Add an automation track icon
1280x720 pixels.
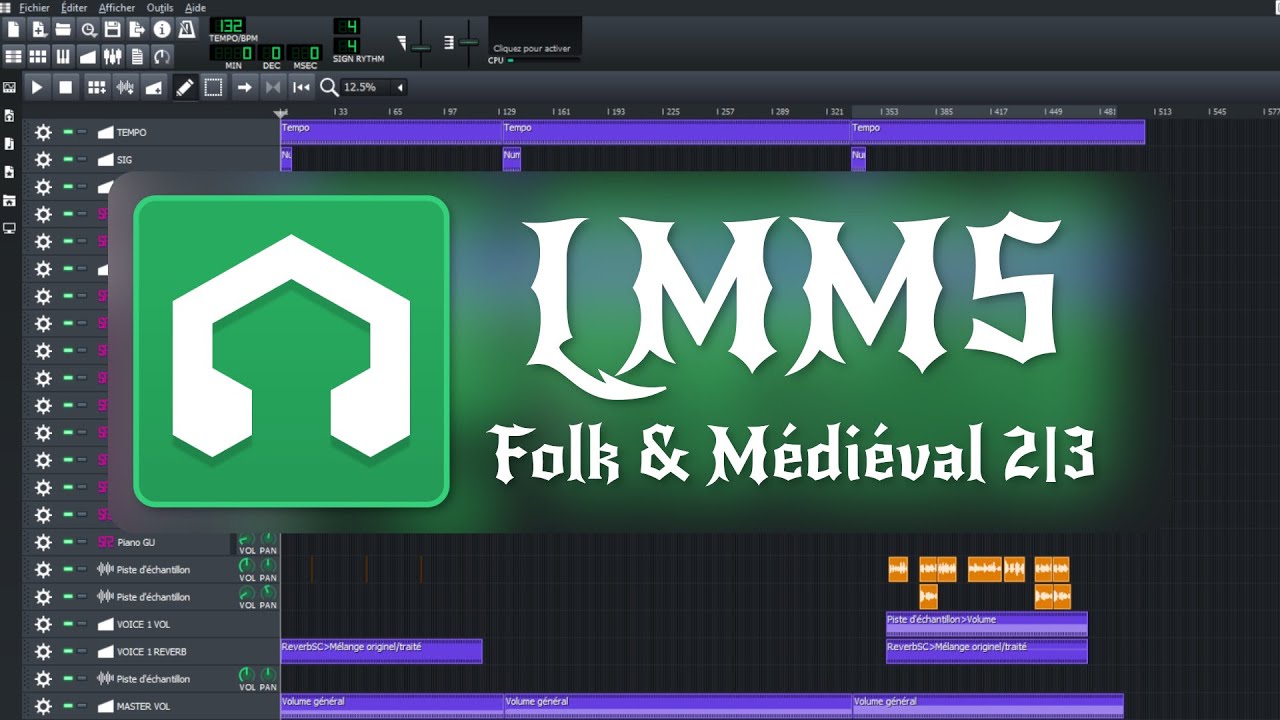tap(153, 87)
